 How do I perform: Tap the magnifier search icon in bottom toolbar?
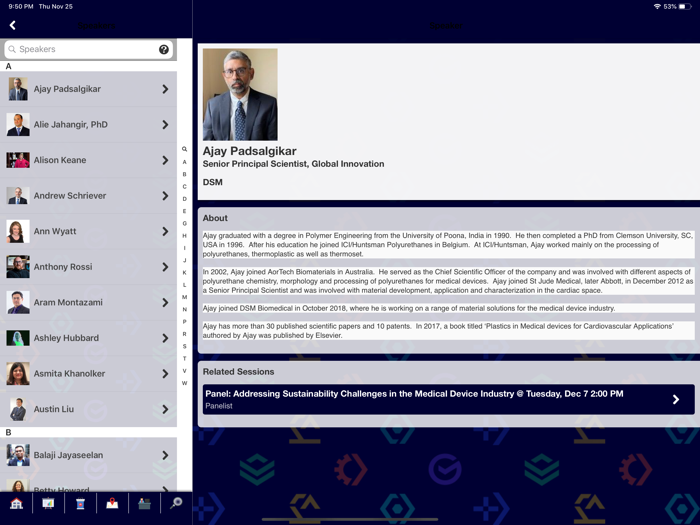(176, 503)
